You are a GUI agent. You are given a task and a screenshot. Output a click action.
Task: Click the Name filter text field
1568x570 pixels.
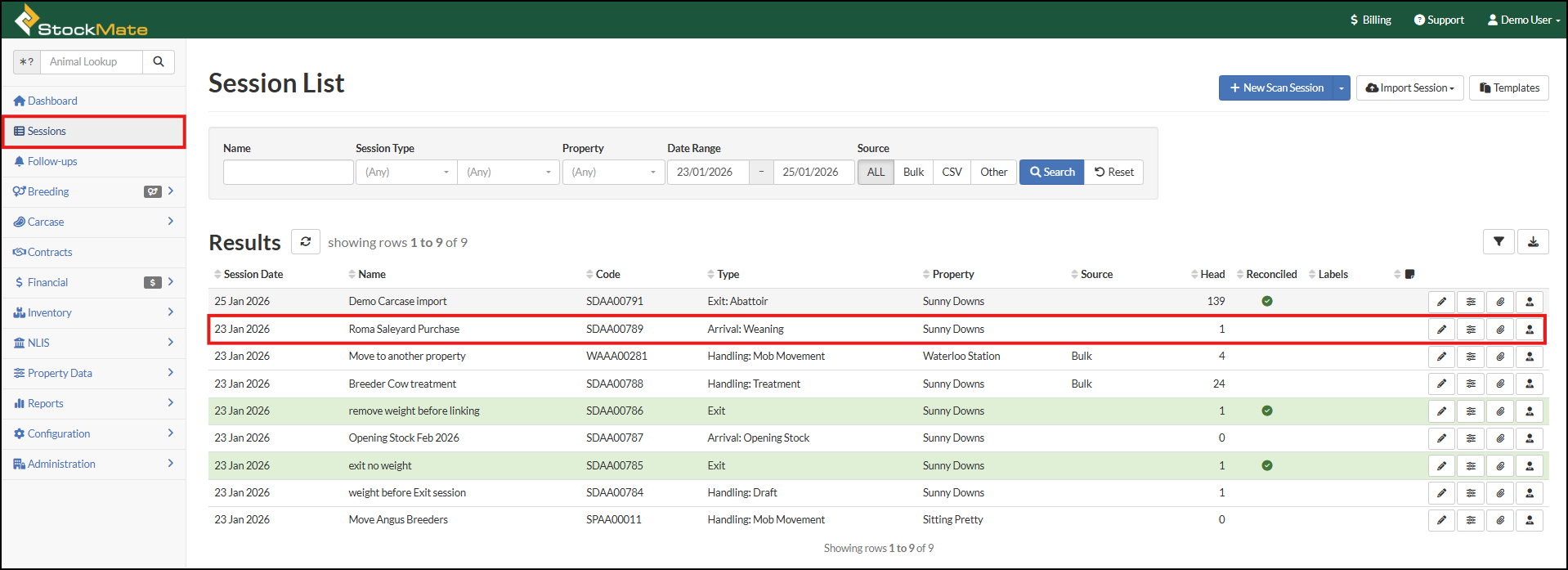(x=288, y=173)
